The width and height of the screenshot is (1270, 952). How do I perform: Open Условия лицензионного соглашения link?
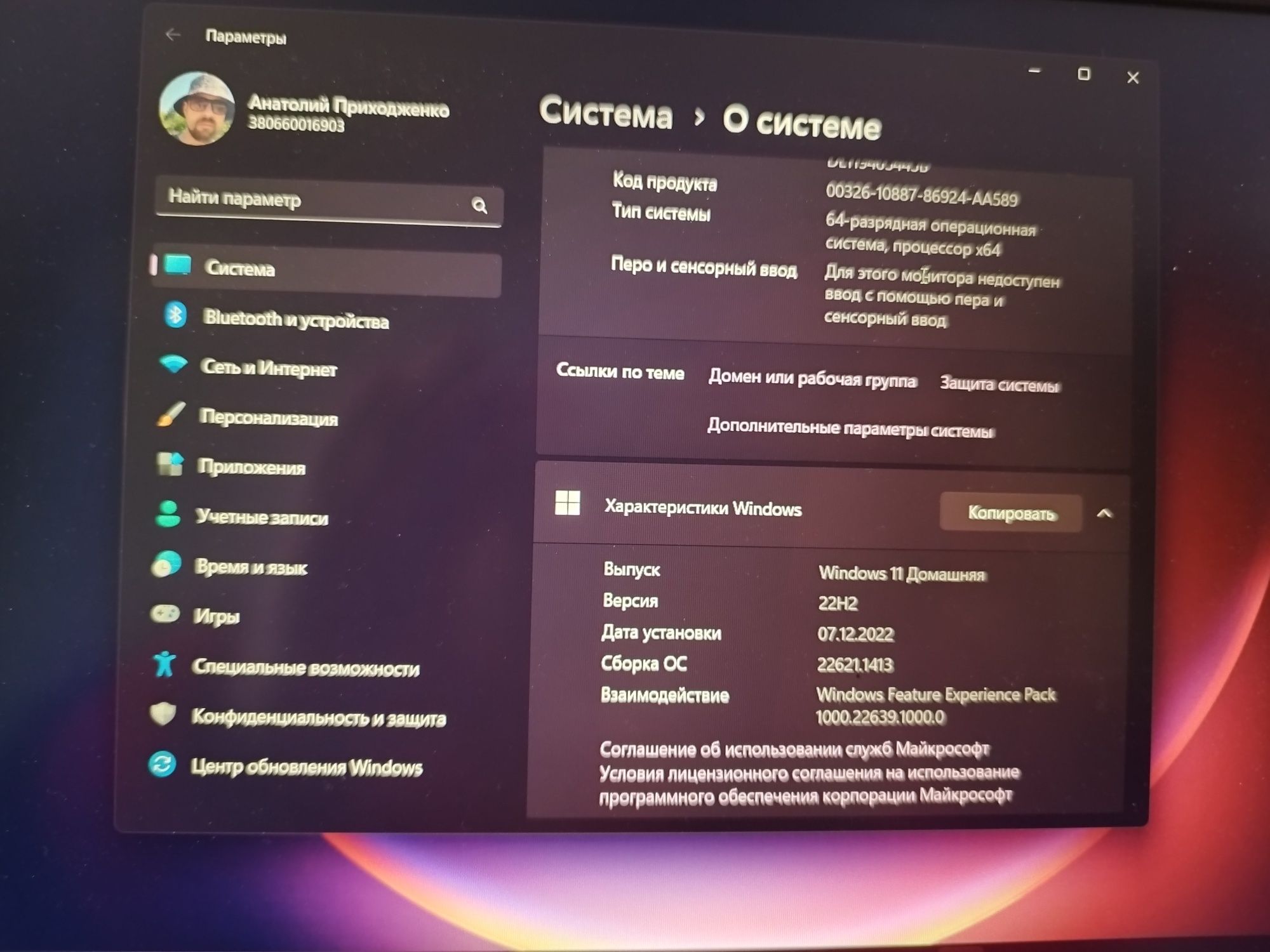(x=809, y=784)
